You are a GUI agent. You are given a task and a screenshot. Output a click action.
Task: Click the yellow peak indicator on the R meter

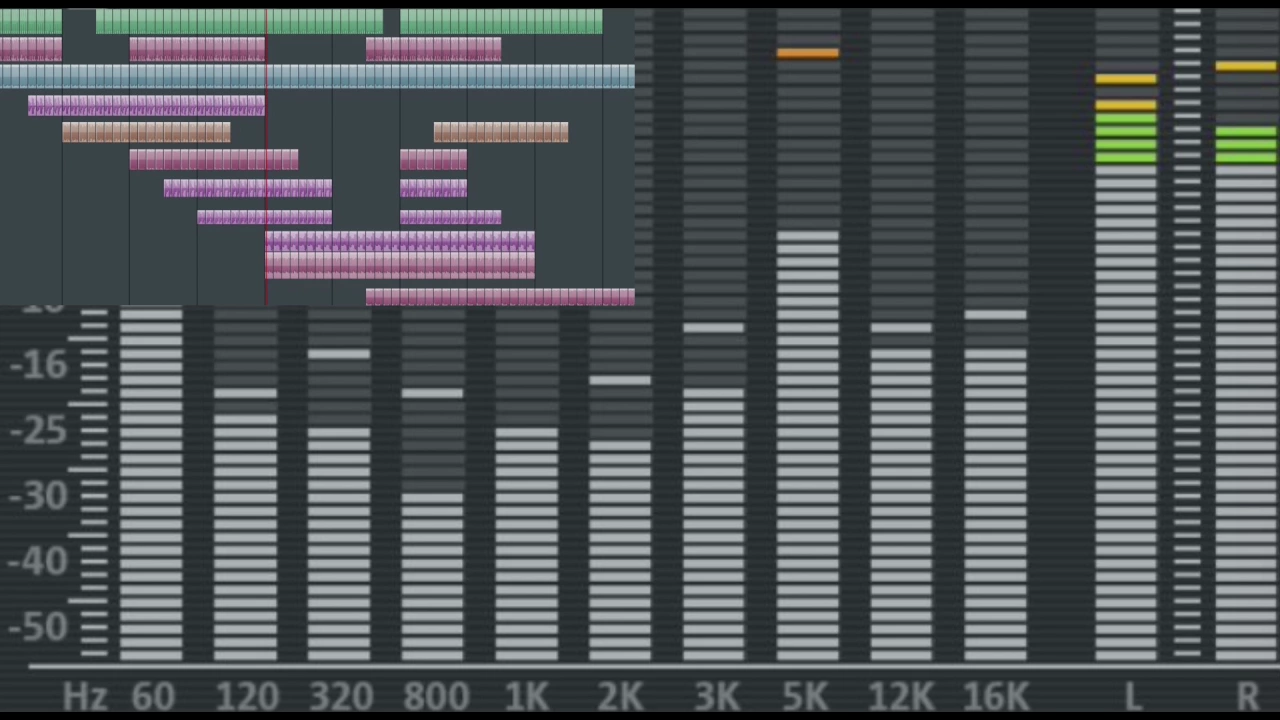click(x=1246, y=66)
